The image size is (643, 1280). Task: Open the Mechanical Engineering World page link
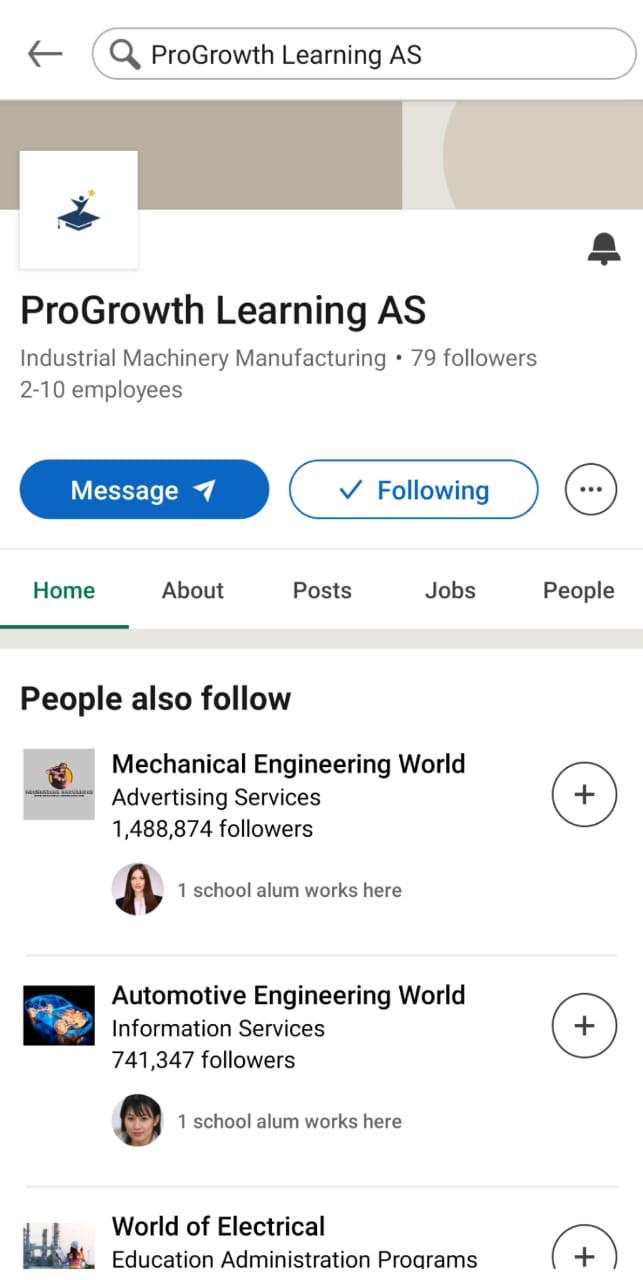[x=288, y=764]
